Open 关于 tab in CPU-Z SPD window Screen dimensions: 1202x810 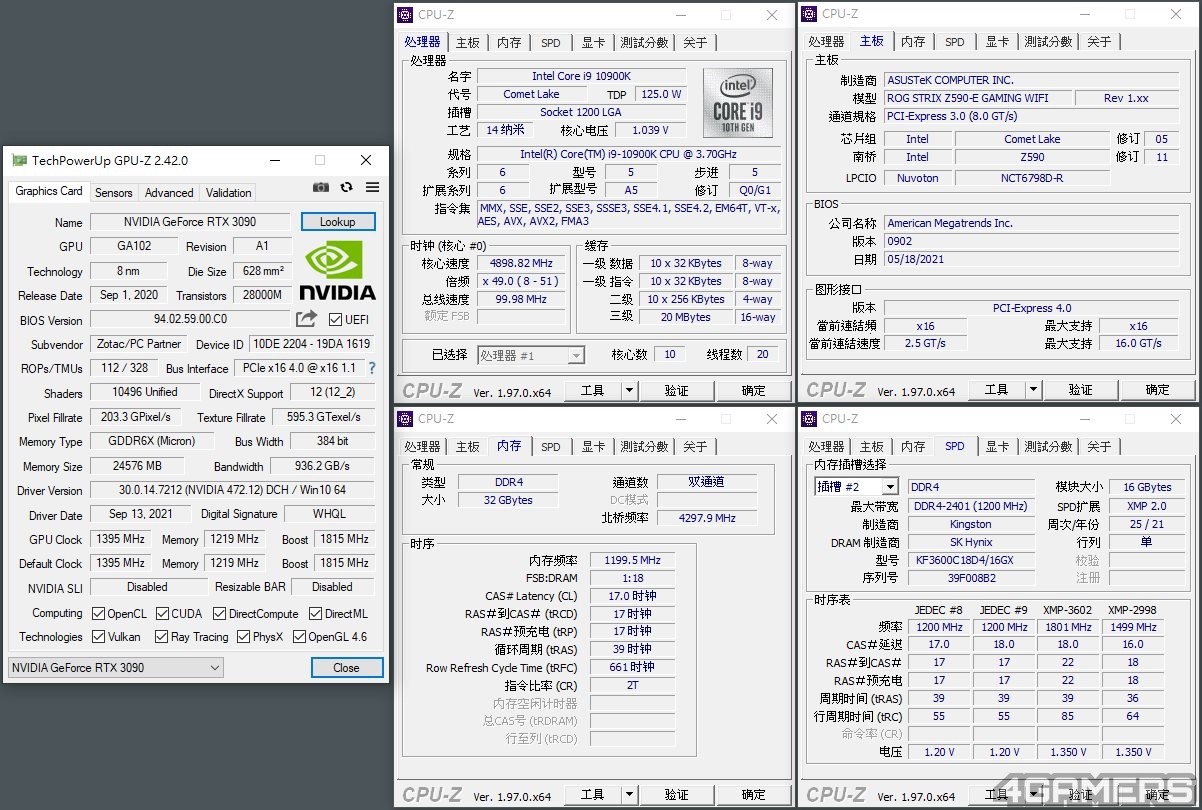(1099, 447)
